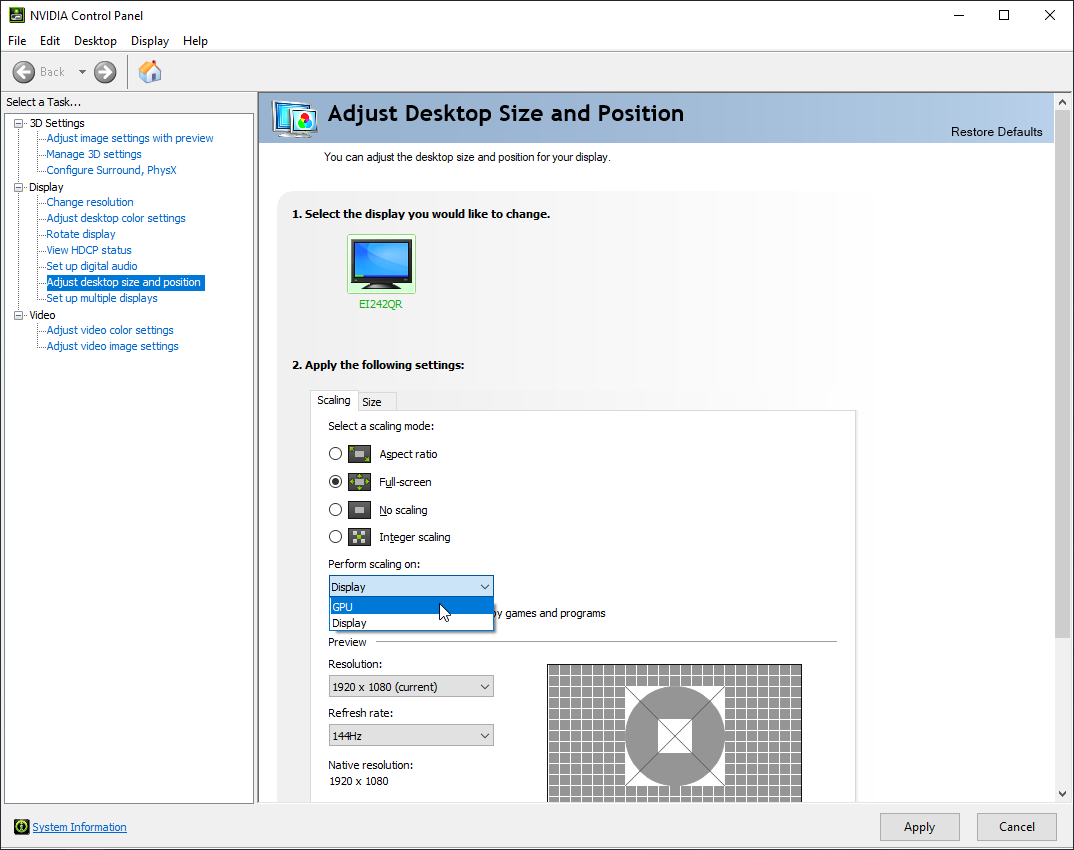Click the No scaling icon
This screenshot has width=1074, height=850.
[360, 510]
